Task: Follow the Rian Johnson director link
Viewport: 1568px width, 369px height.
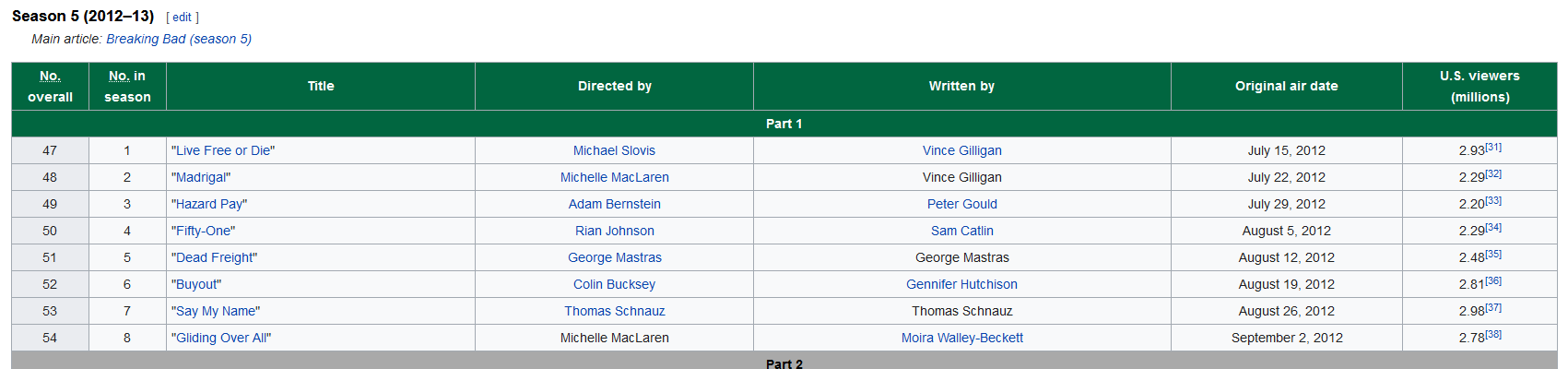Action: 614,231
